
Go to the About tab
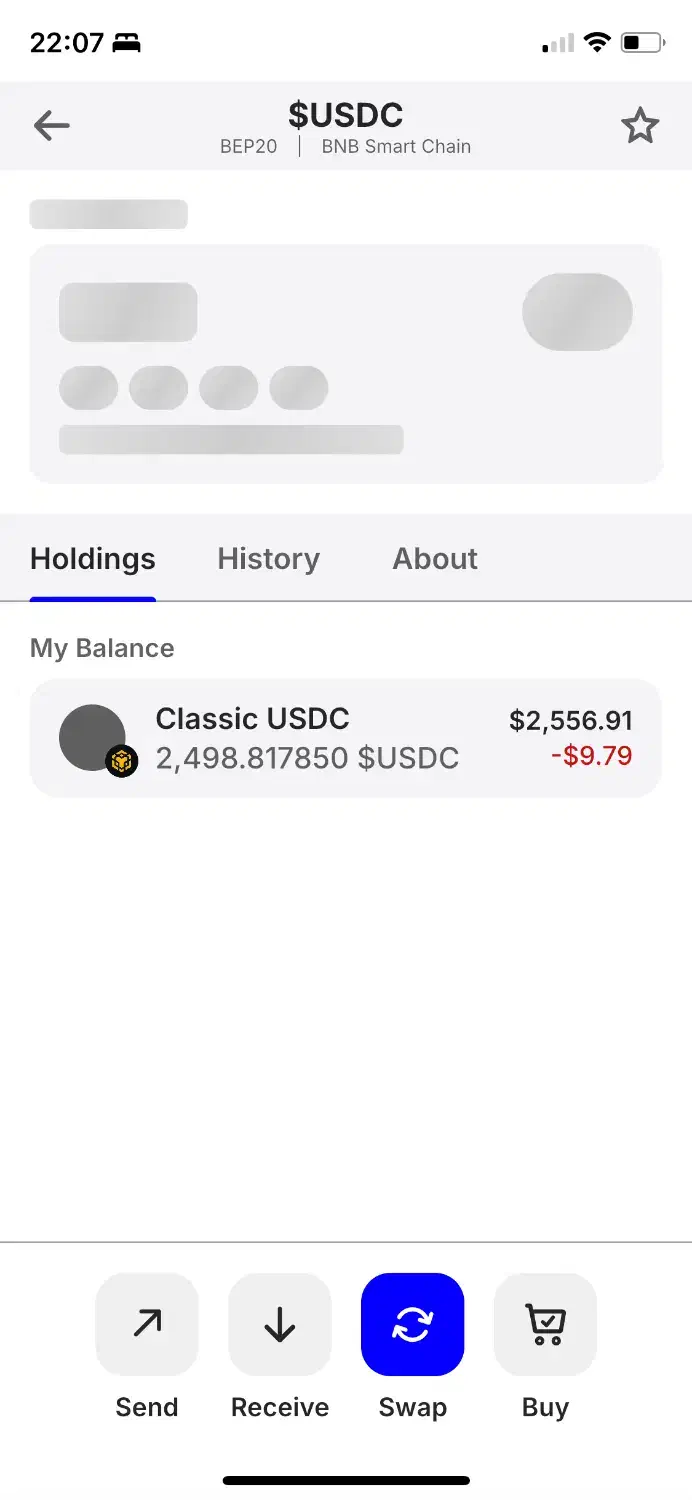pyautogui.click(x=435, y=559)
